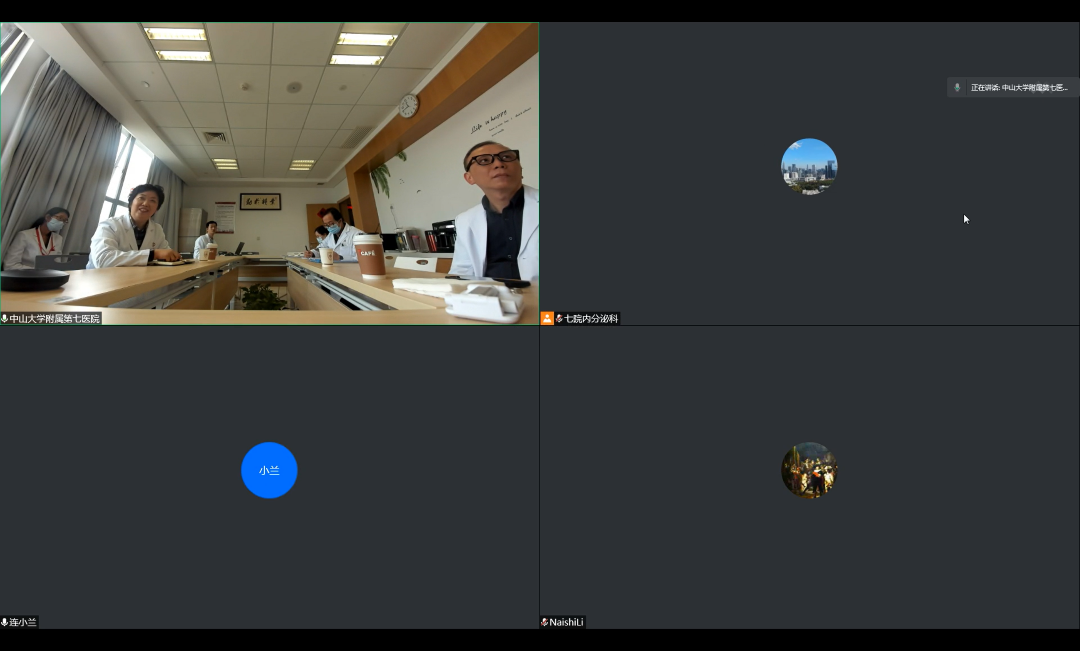This screenshot has width=1080, height=651.
Task: Select empty area of 七院内分泌科 tile
Action: coord(700,250)
